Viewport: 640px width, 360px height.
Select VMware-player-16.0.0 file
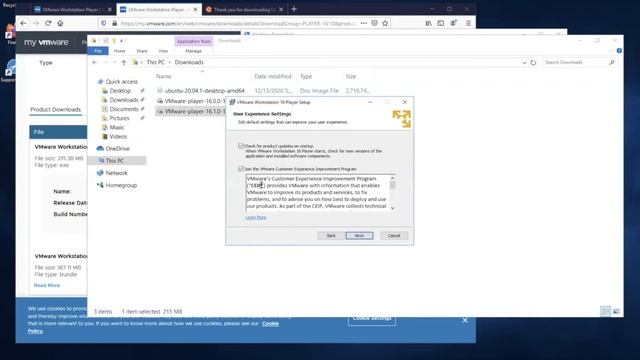tap(191, 101)
